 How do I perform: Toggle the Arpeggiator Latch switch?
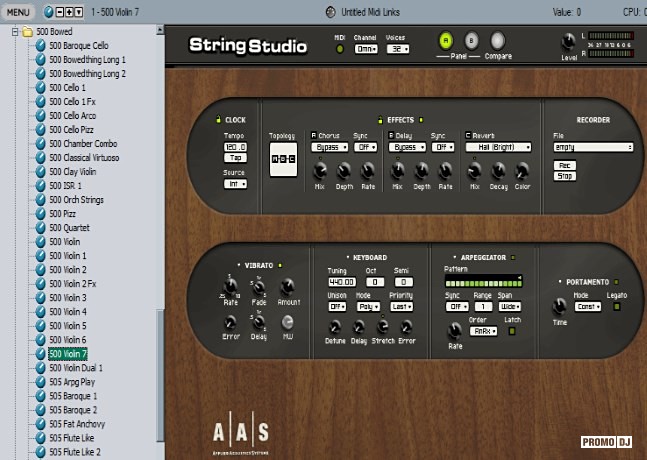pyautogui.click(x=511, y=331)
